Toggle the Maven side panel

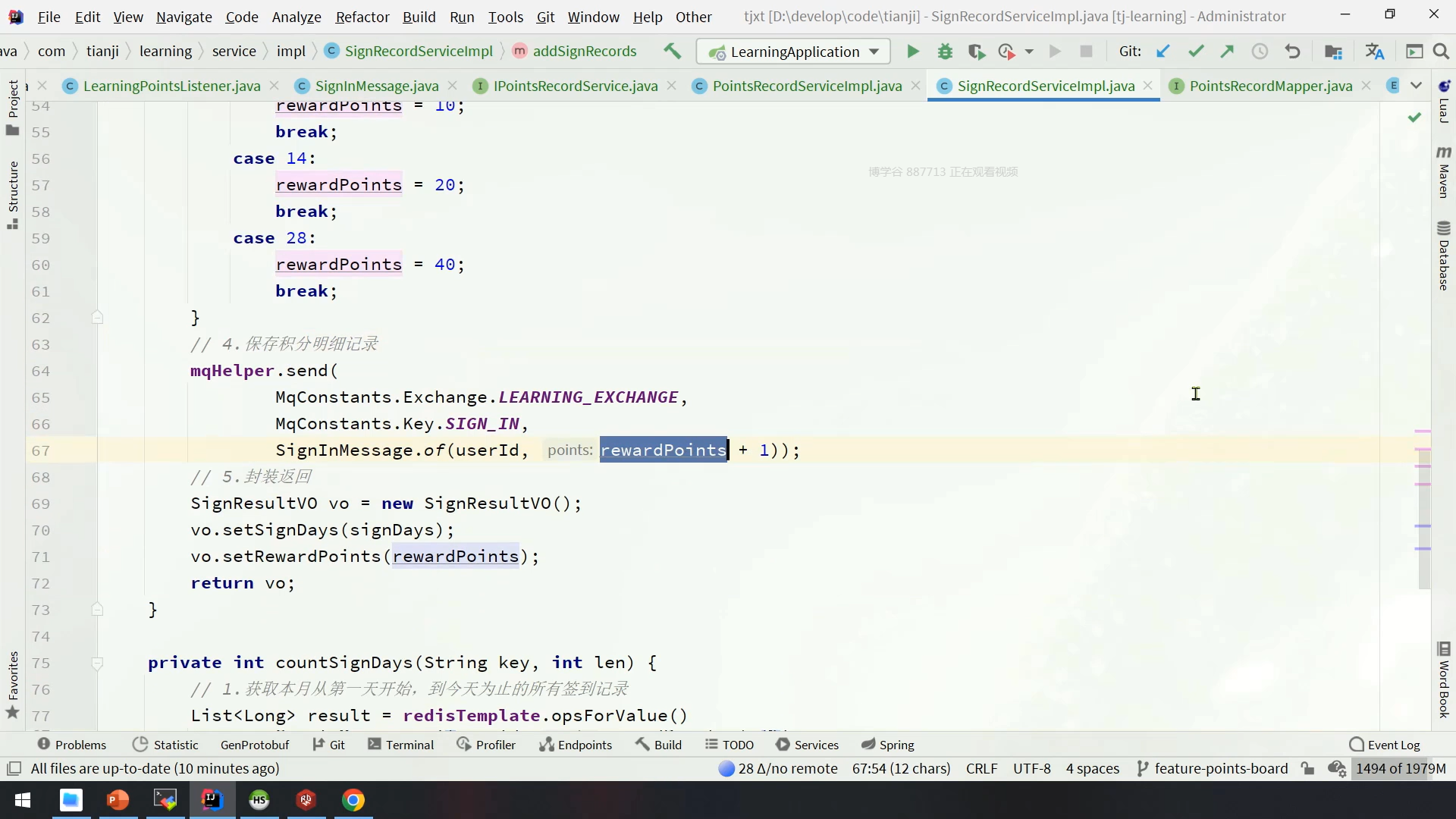click(x=1443, y=173)
